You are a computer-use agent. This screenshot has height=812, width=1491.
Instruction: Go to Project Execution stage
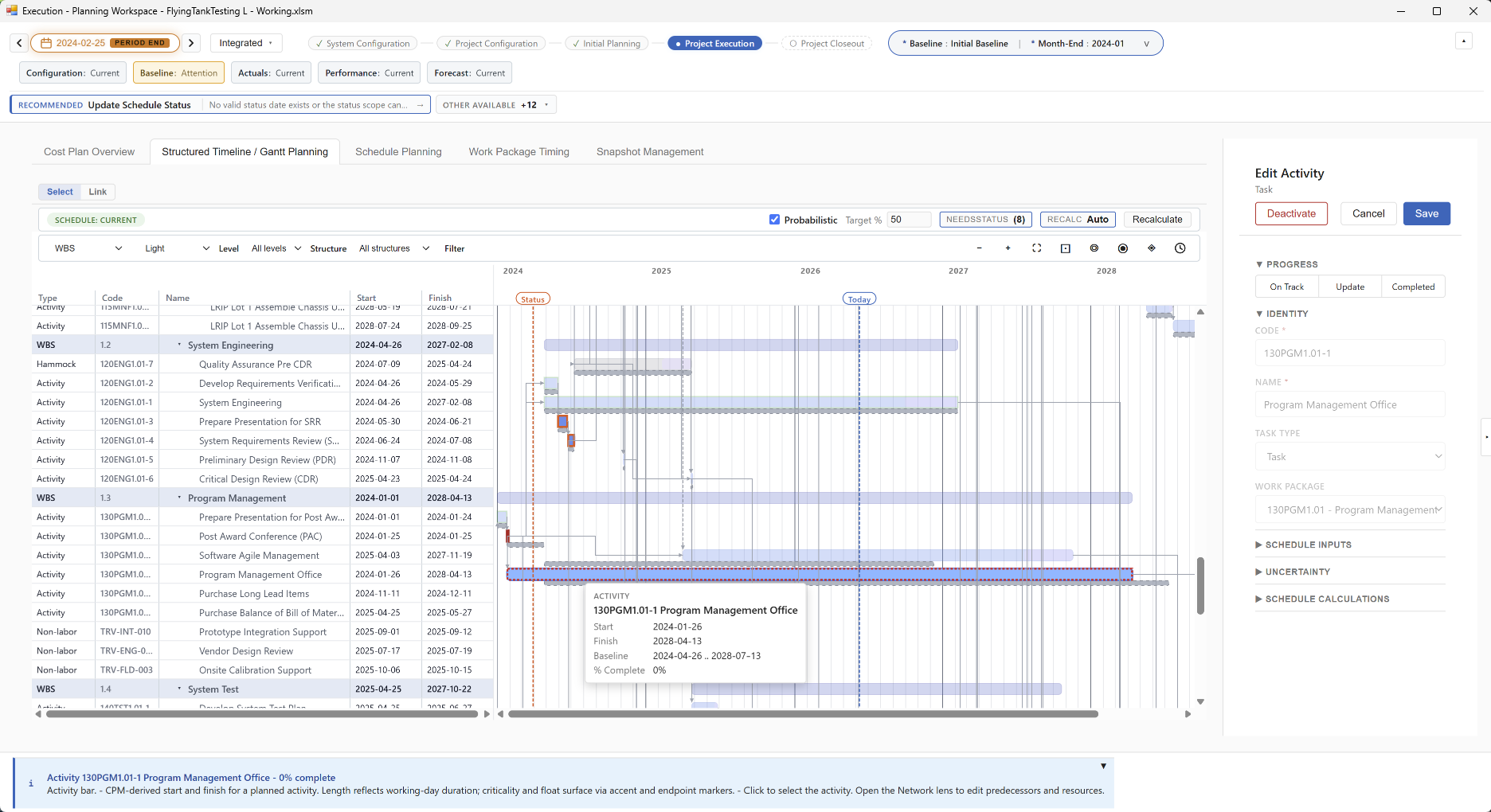pyautogui.click(x=714, y=44)
